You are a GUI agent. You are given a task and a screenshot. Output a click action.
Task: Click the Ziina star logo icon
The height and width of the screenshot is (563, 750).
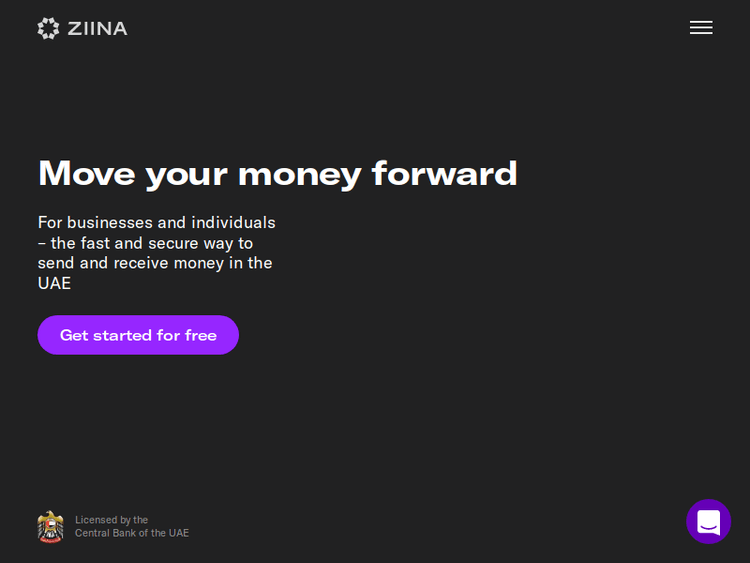(48, 28)
